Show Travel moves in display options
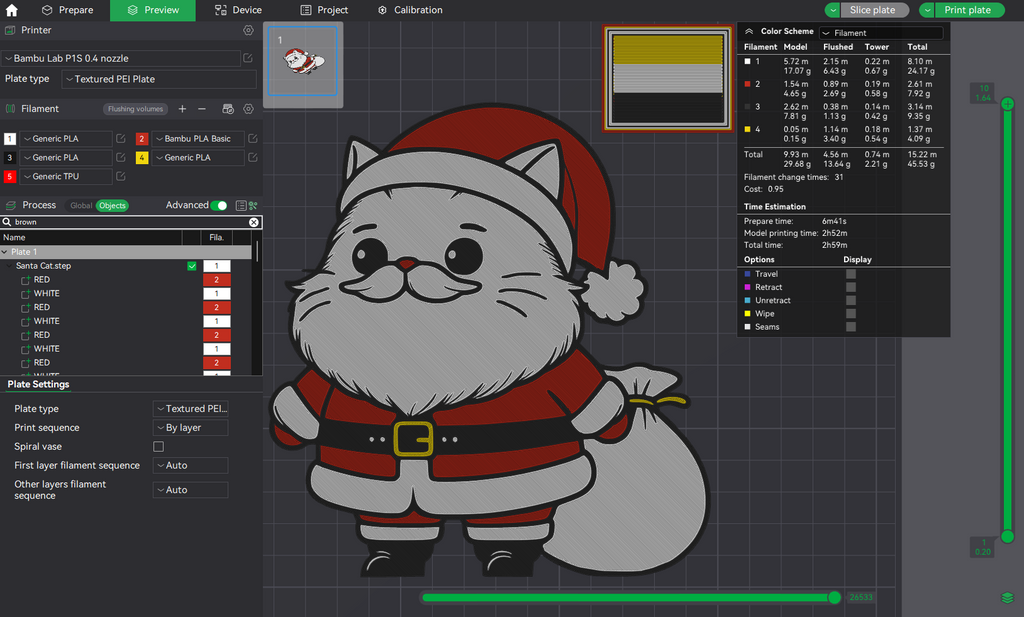Screen dimensions: 1024x617 point(851,274)
